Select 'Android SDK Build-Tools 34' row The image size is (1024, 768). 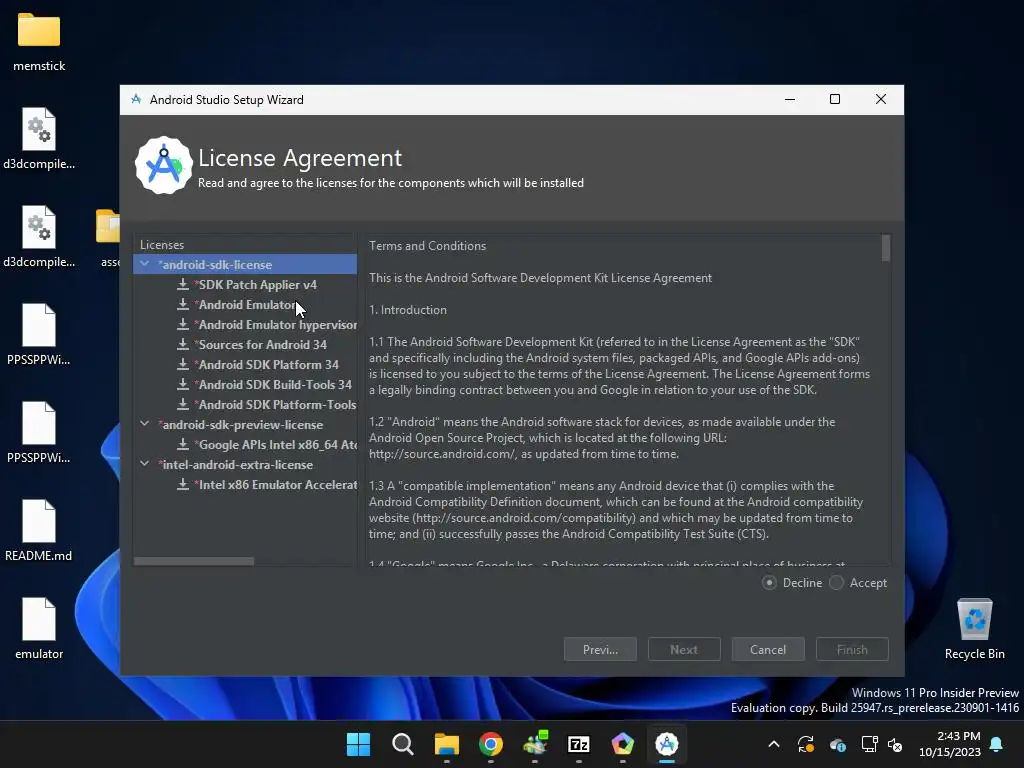[x=245, y=385]
